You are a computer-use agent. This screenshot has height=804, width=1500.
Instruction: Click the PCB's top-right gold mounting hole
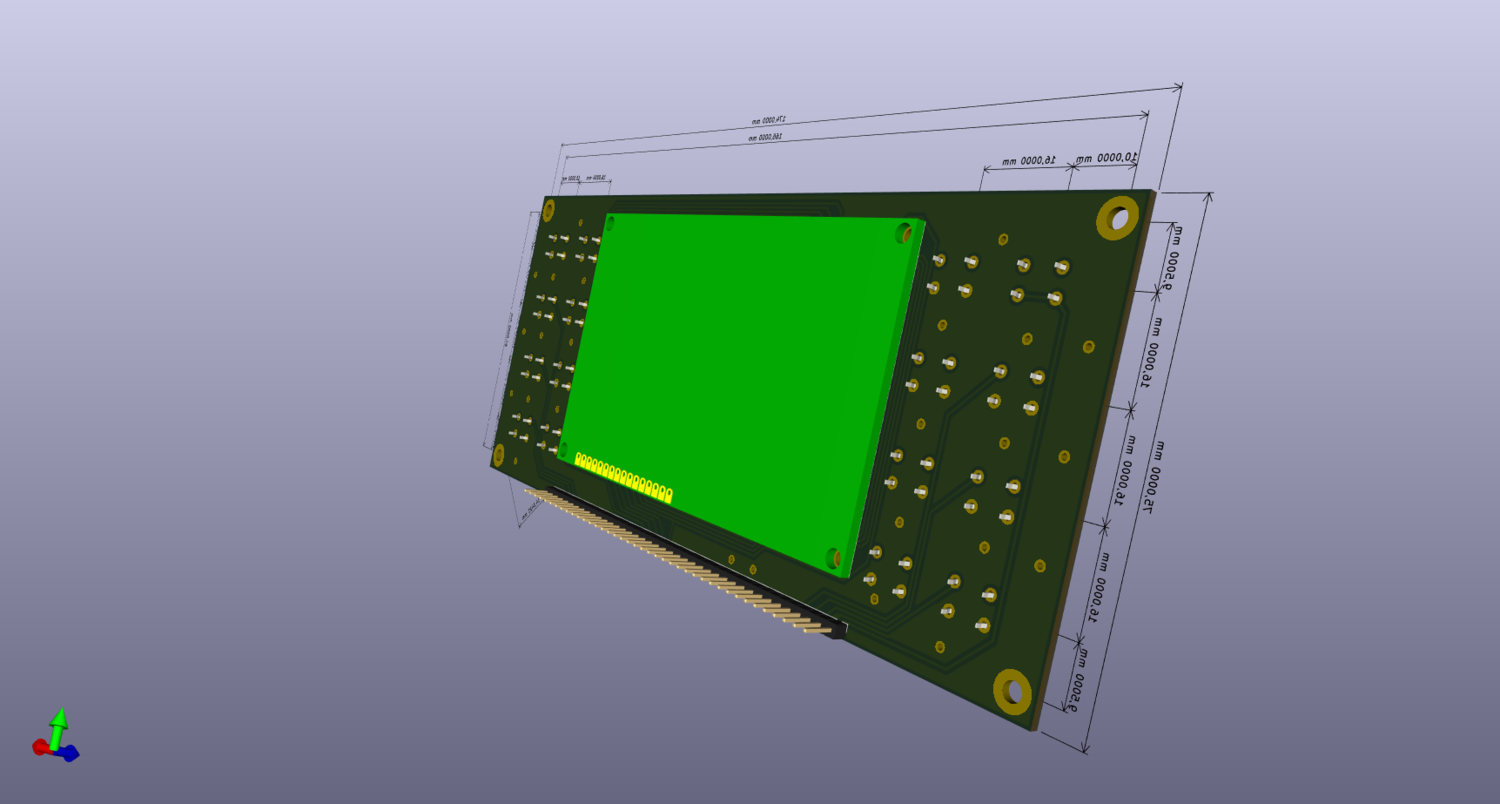point(1117,217)
